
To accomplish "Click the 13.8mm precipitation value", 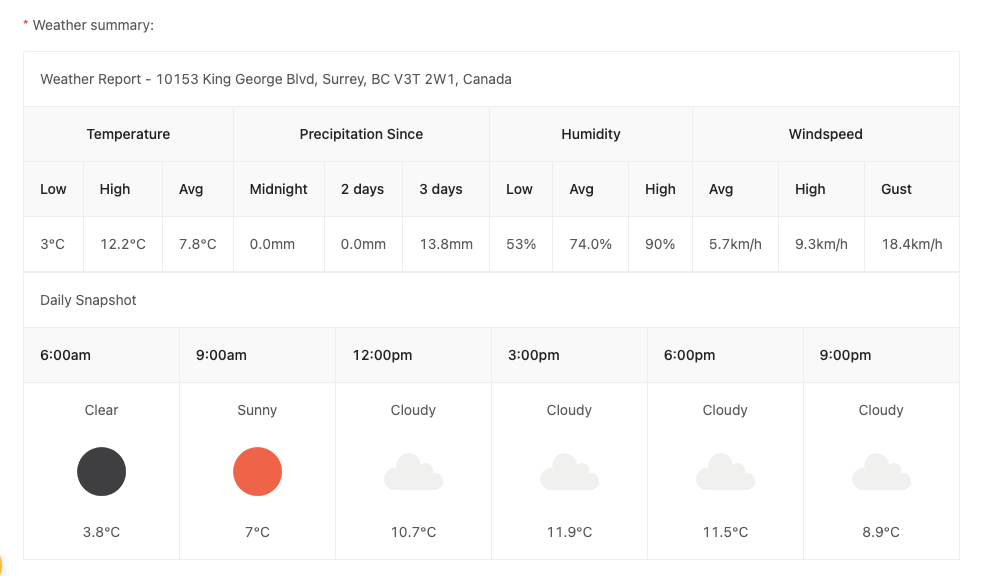I will 446,244.
